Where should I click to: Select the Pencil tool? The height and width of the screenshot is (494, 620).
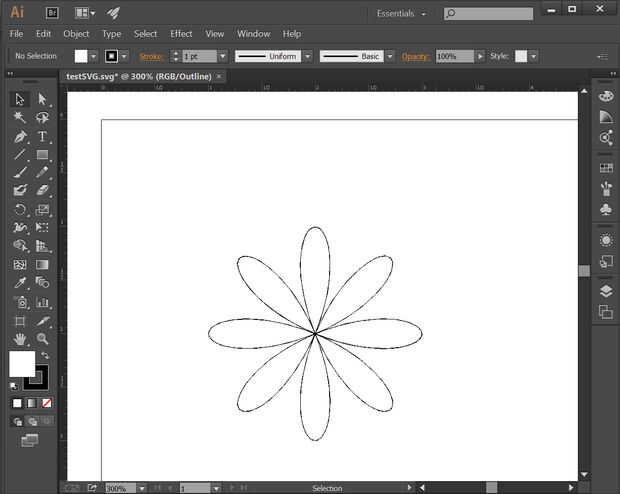coord(42,172)
